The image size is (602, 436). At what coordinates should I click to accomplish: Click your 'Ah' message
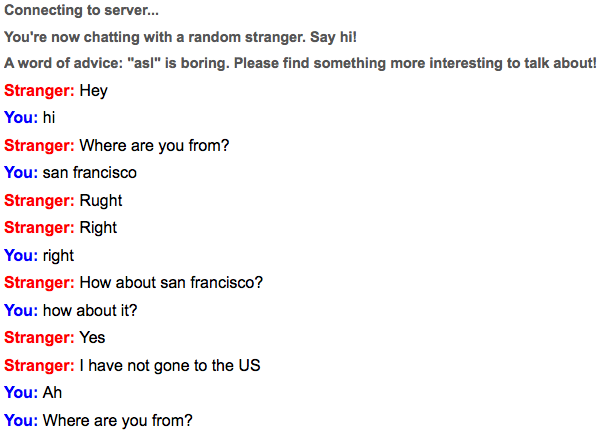pos(53,393)
